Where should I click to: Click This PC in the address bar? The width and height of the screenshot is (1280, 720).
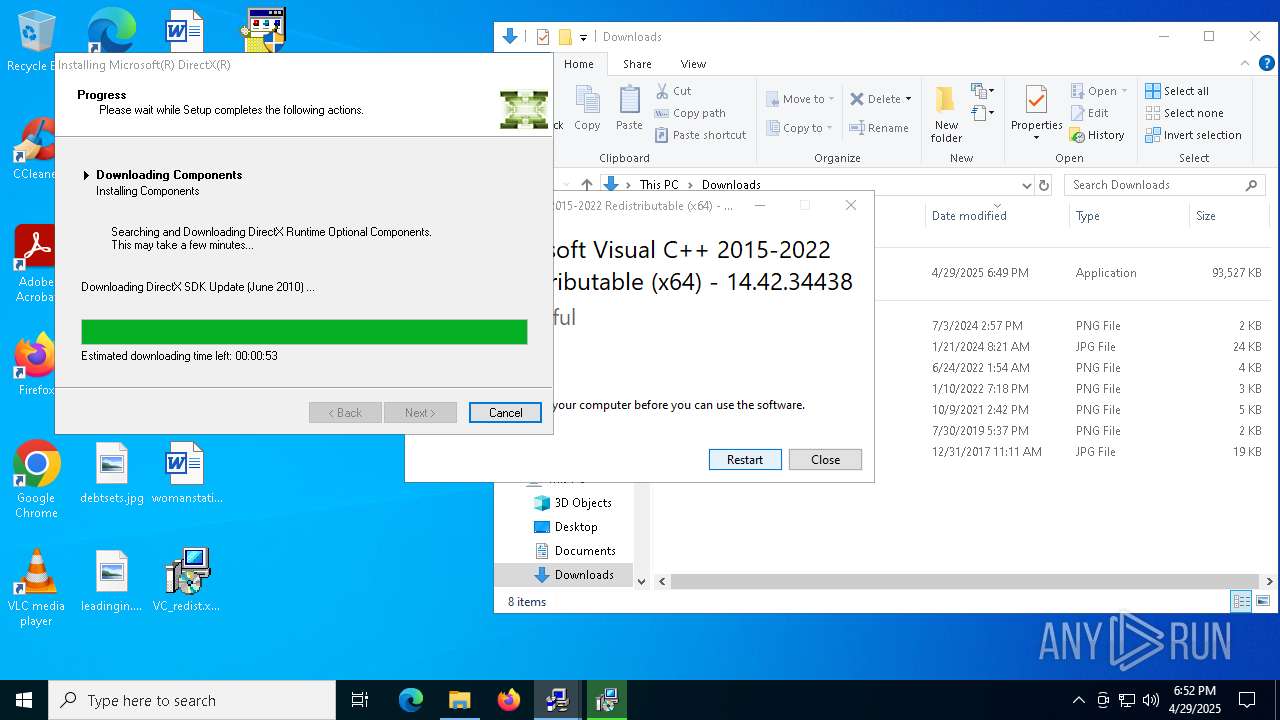coord(659,185)
